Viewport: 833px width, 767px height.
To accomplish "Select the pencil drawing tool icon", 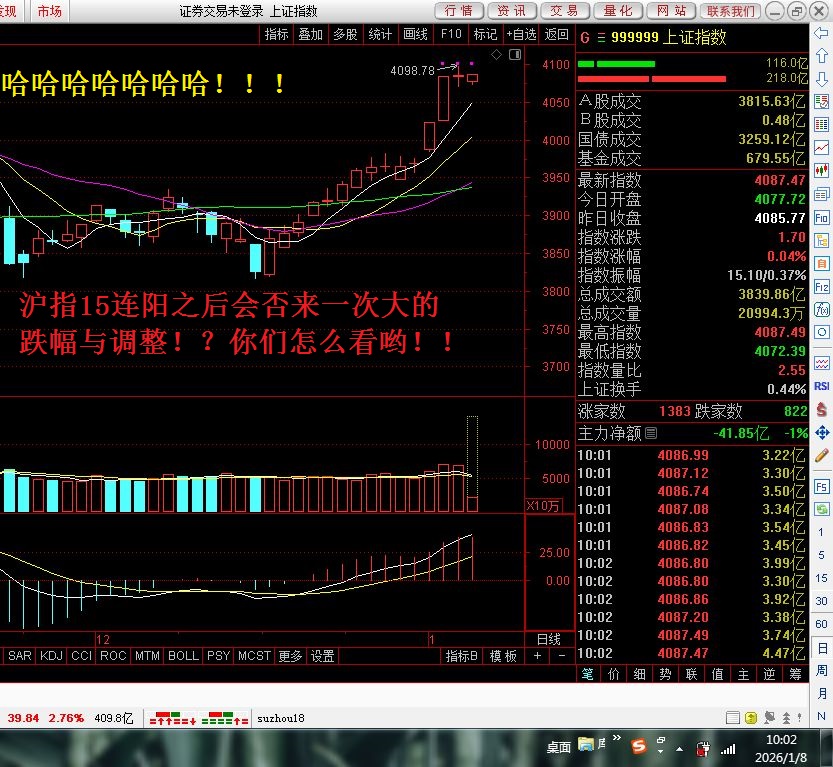I will tap(821, 455).
